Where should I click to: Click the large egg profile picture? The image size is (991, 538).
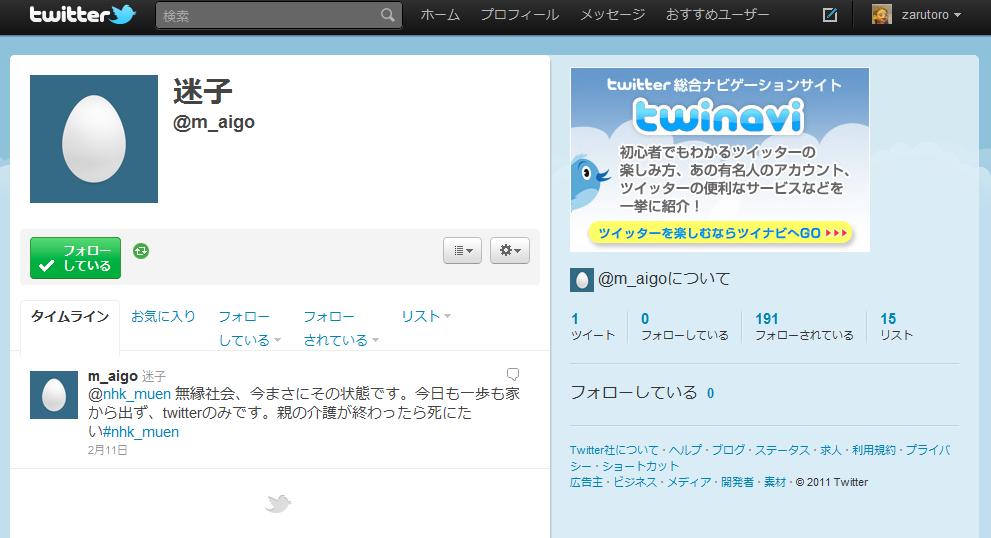pos(94,139)
